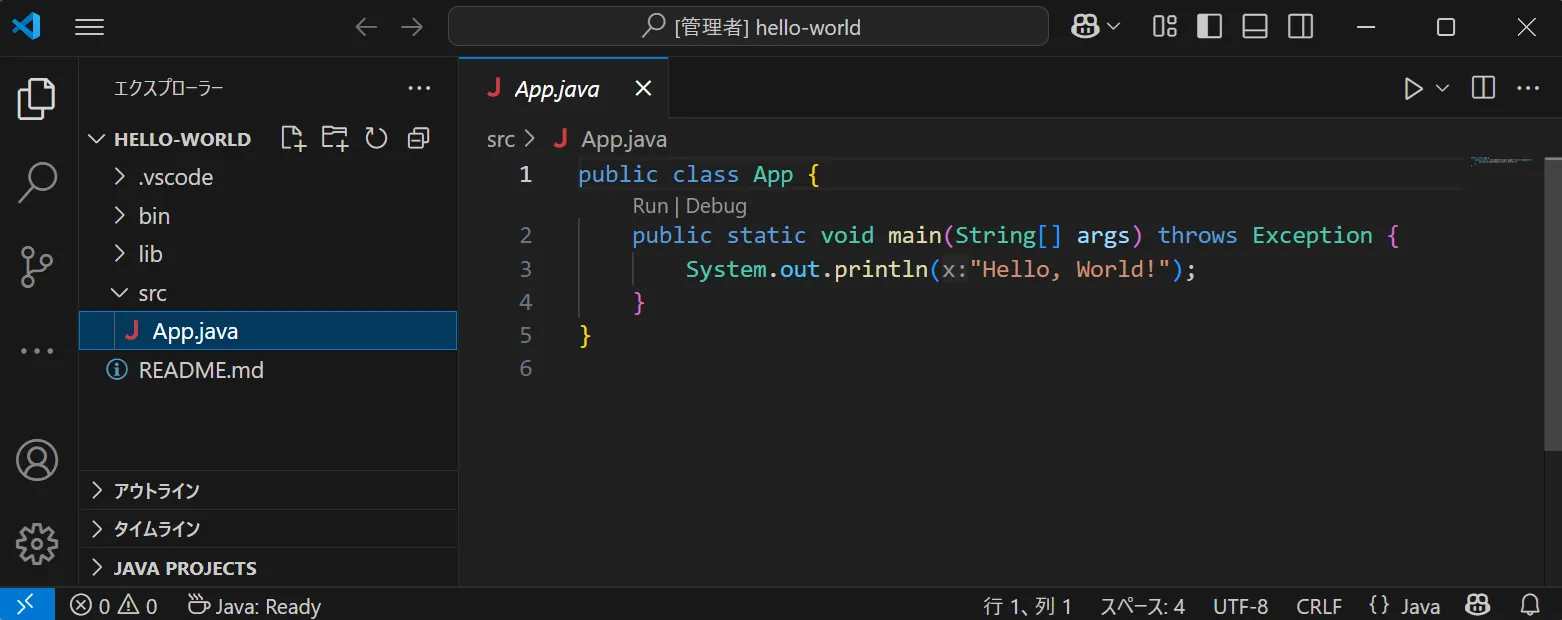
Task: Show additional views via activity bar ellipsis
Action: point(37,351)
